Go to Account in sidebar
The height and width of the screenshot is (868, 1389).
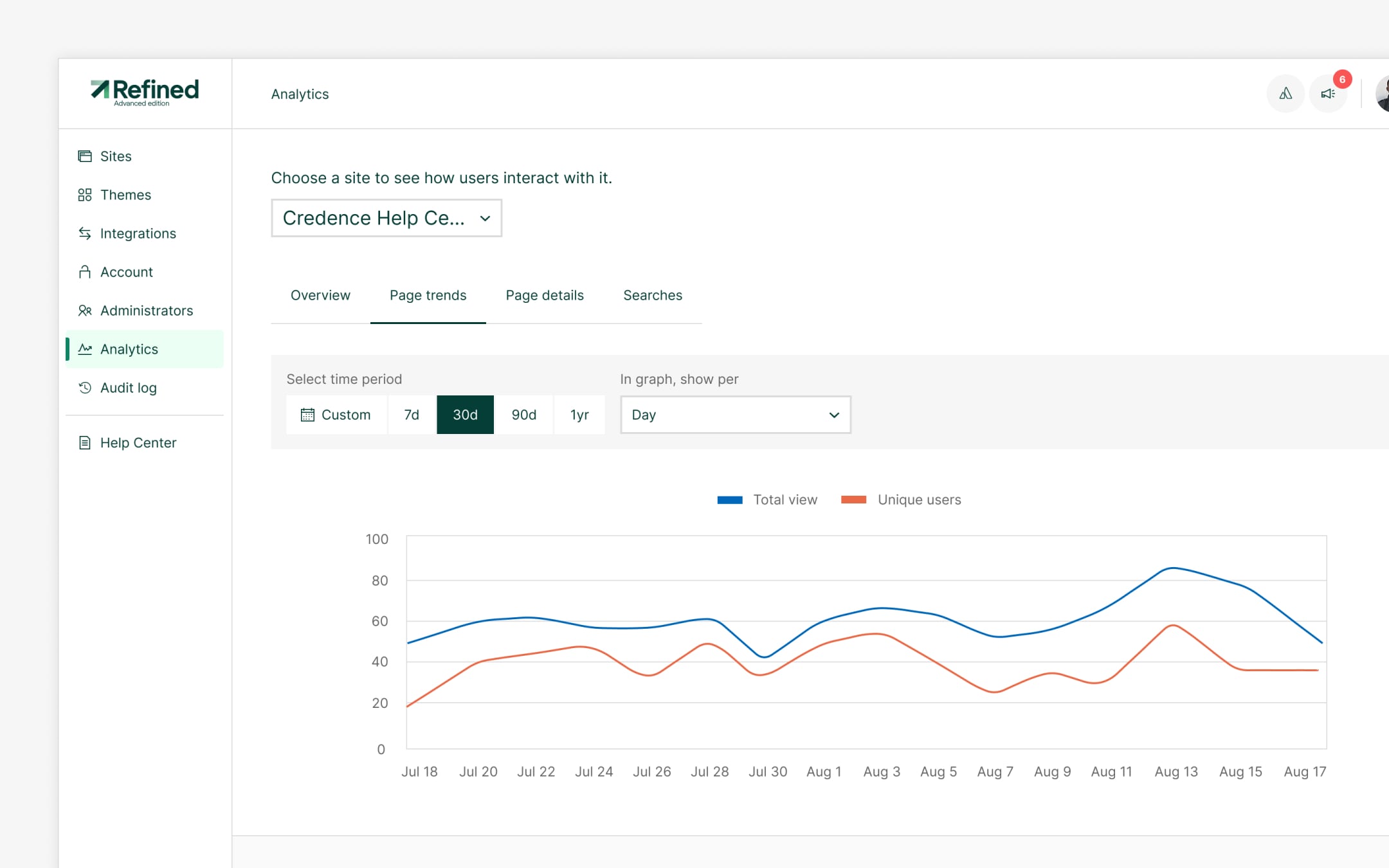point(127,272)
